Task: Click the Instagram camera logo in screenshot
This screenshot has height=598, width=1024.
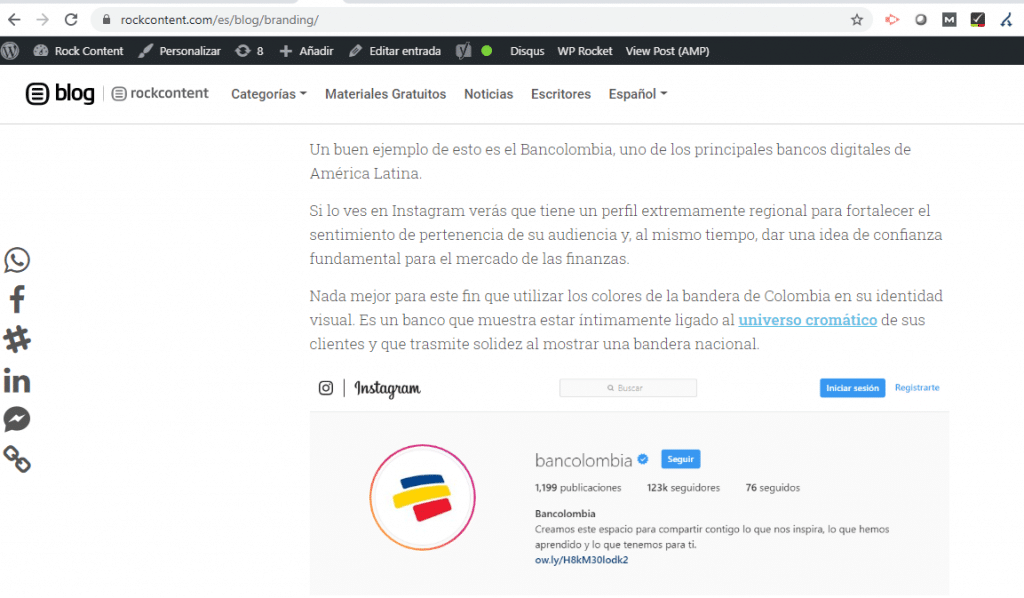Action: coord(326,388)
